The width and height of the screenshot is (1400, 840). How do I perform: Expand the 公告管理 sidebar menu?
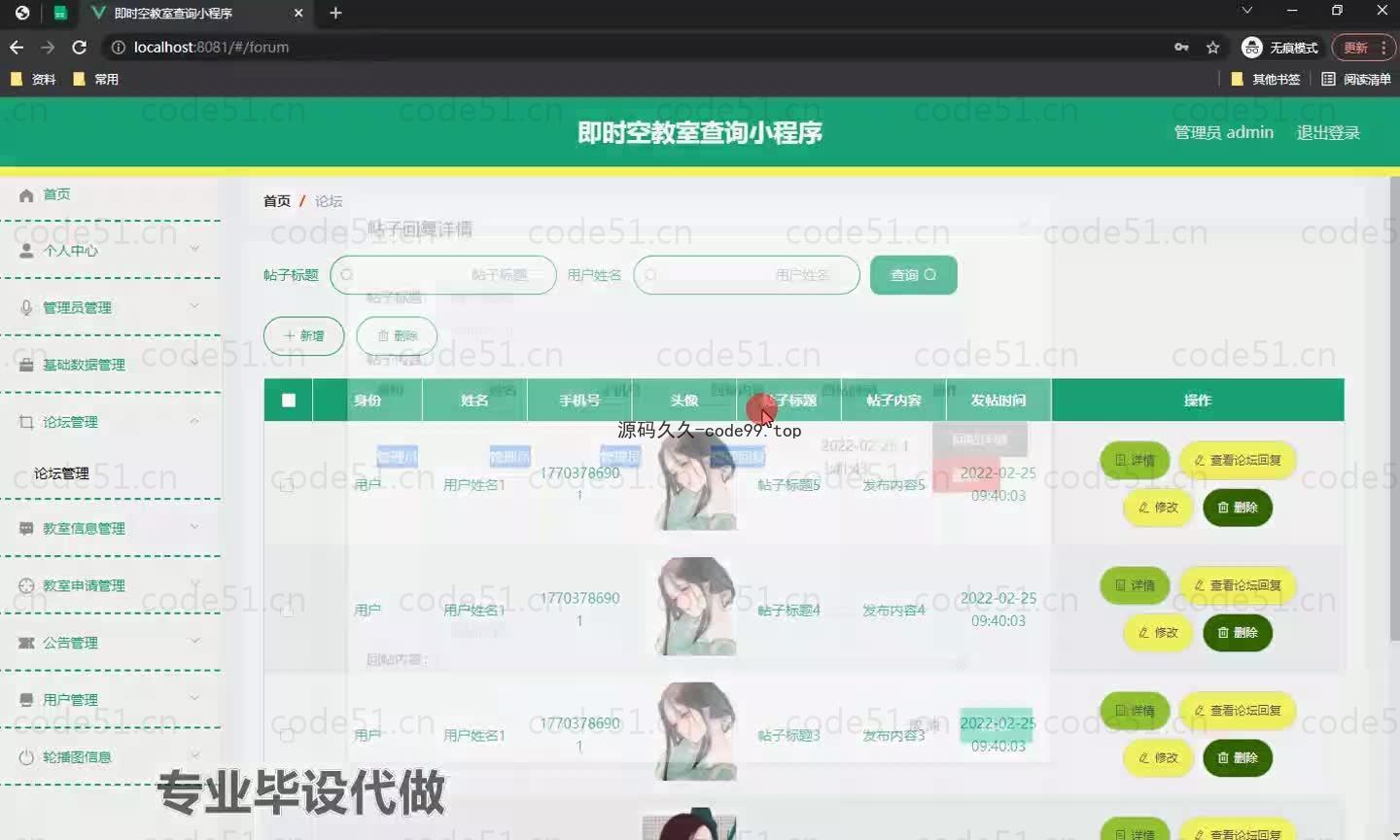pyautogui.click(x=110, y=643)
